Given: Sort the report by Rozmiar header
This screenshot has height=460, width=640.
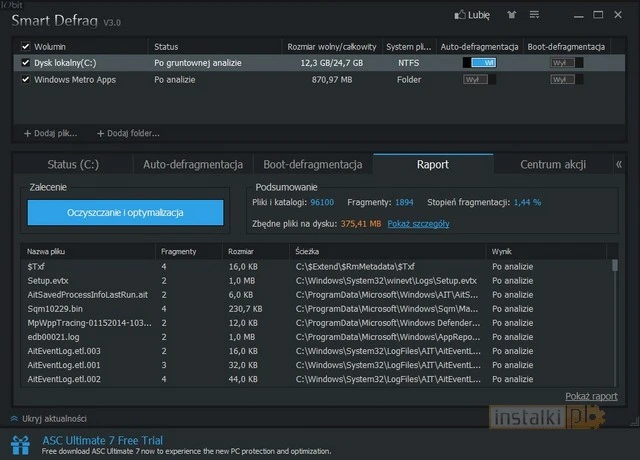Looking at the screenshot, I should coord(256,251).
